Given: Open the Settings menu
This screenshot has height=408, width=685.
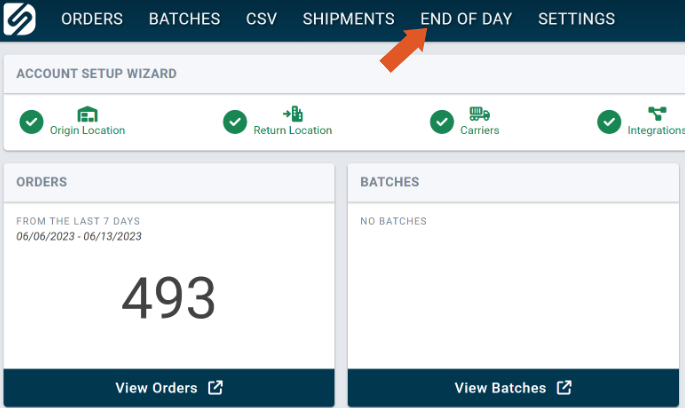Looking at the screenshot, I should (x=576, y=19).
